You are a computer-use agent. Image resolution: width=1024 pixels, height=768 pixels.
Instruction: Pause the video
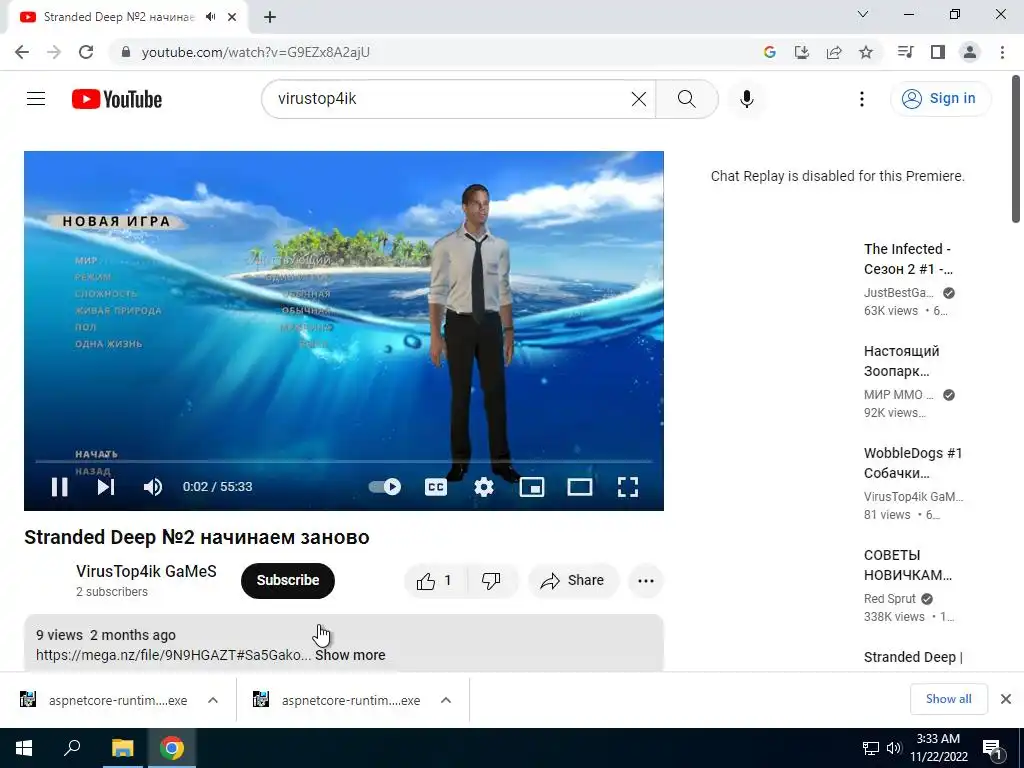click(x=59, y=487)
